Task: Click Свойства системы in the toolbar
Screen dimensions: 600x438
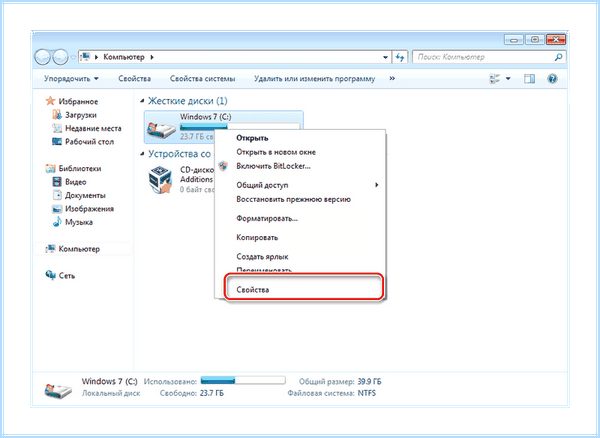Action: [x=202, y=79]
